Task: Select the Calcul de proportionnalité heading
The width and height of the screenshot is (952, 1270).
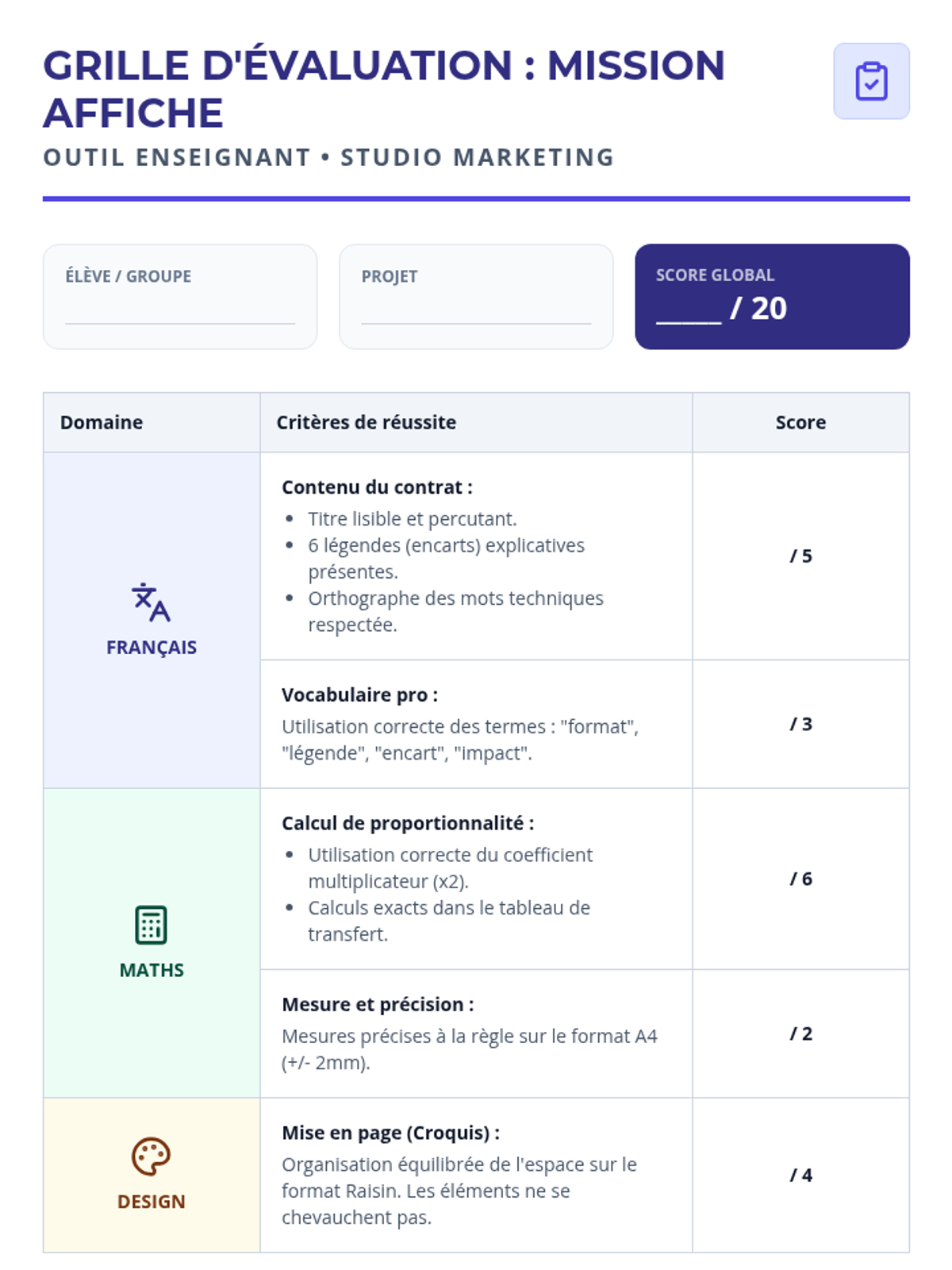Action: coord(408,823)
